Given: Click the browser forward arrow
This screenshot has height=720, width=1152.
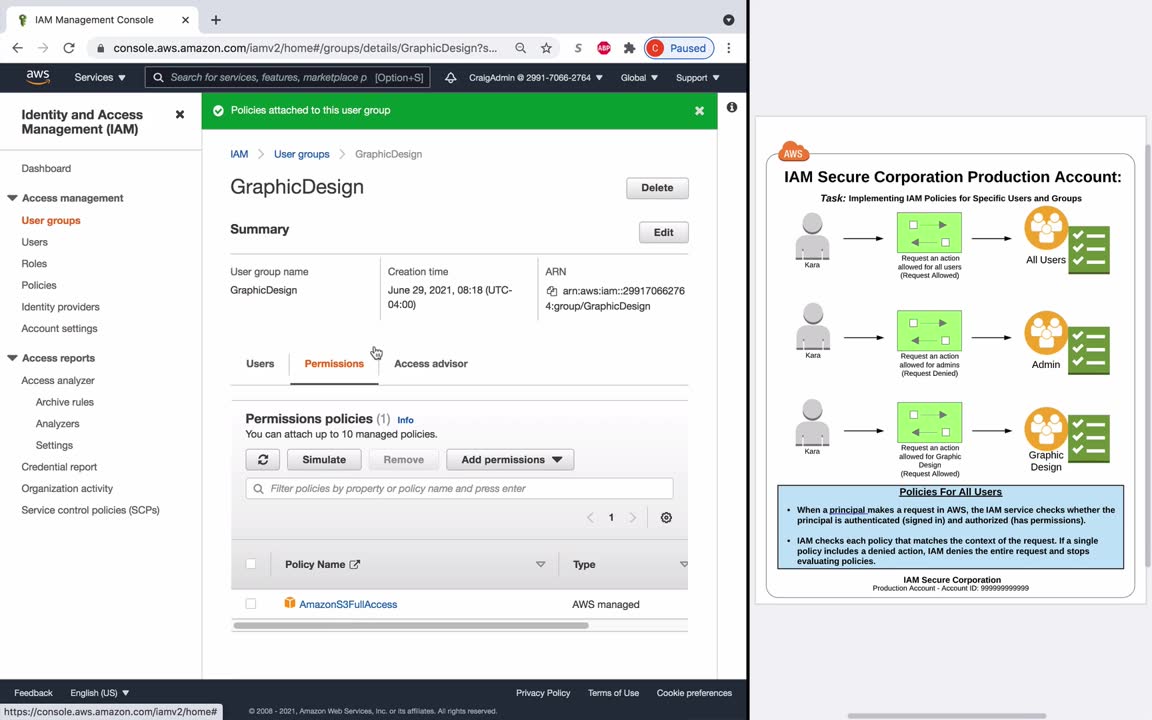Looking at the screenshot, I should (x=43, y=48).
